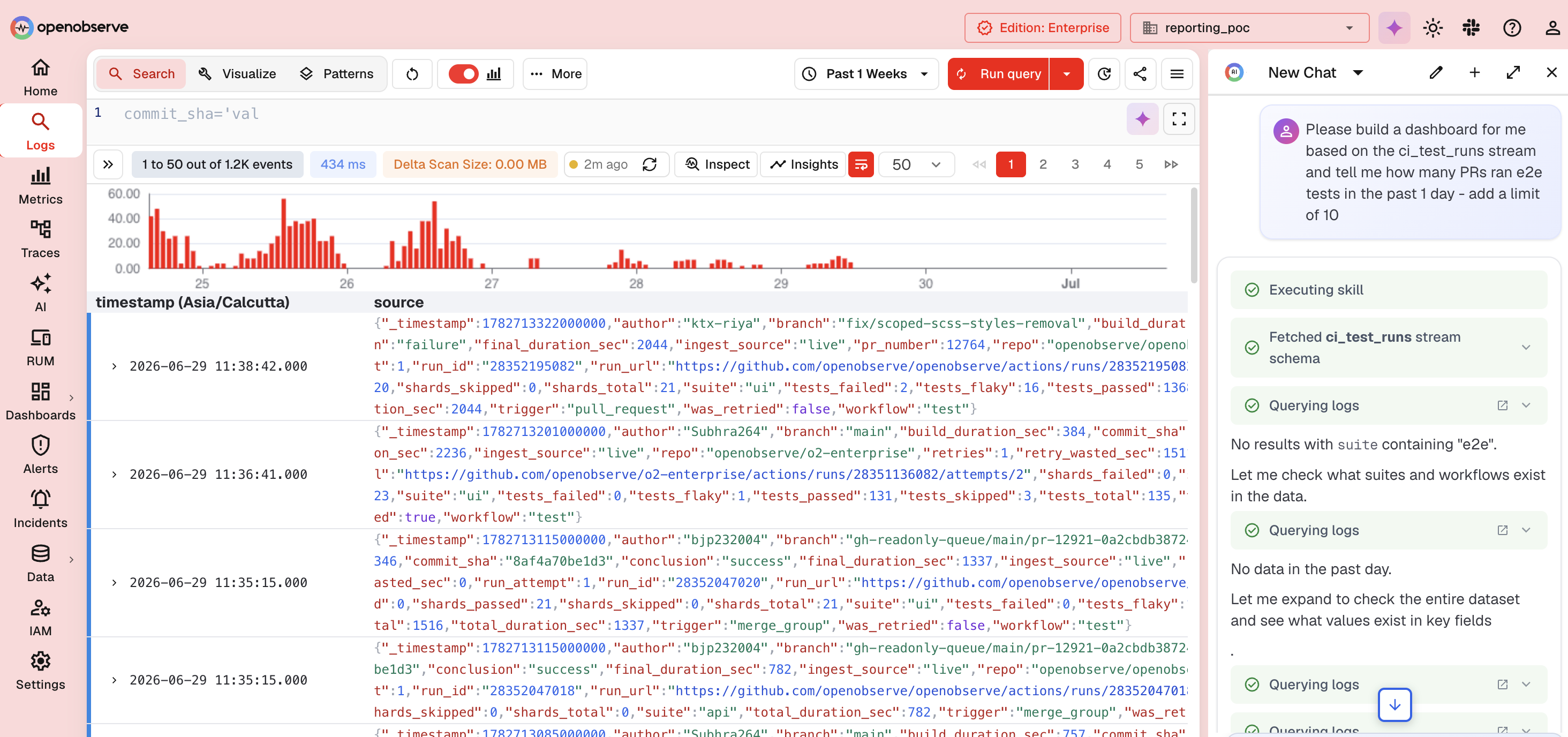Click the reset filters circular arrow icon
Screen dimensions: 1568x737
point(412,73)
